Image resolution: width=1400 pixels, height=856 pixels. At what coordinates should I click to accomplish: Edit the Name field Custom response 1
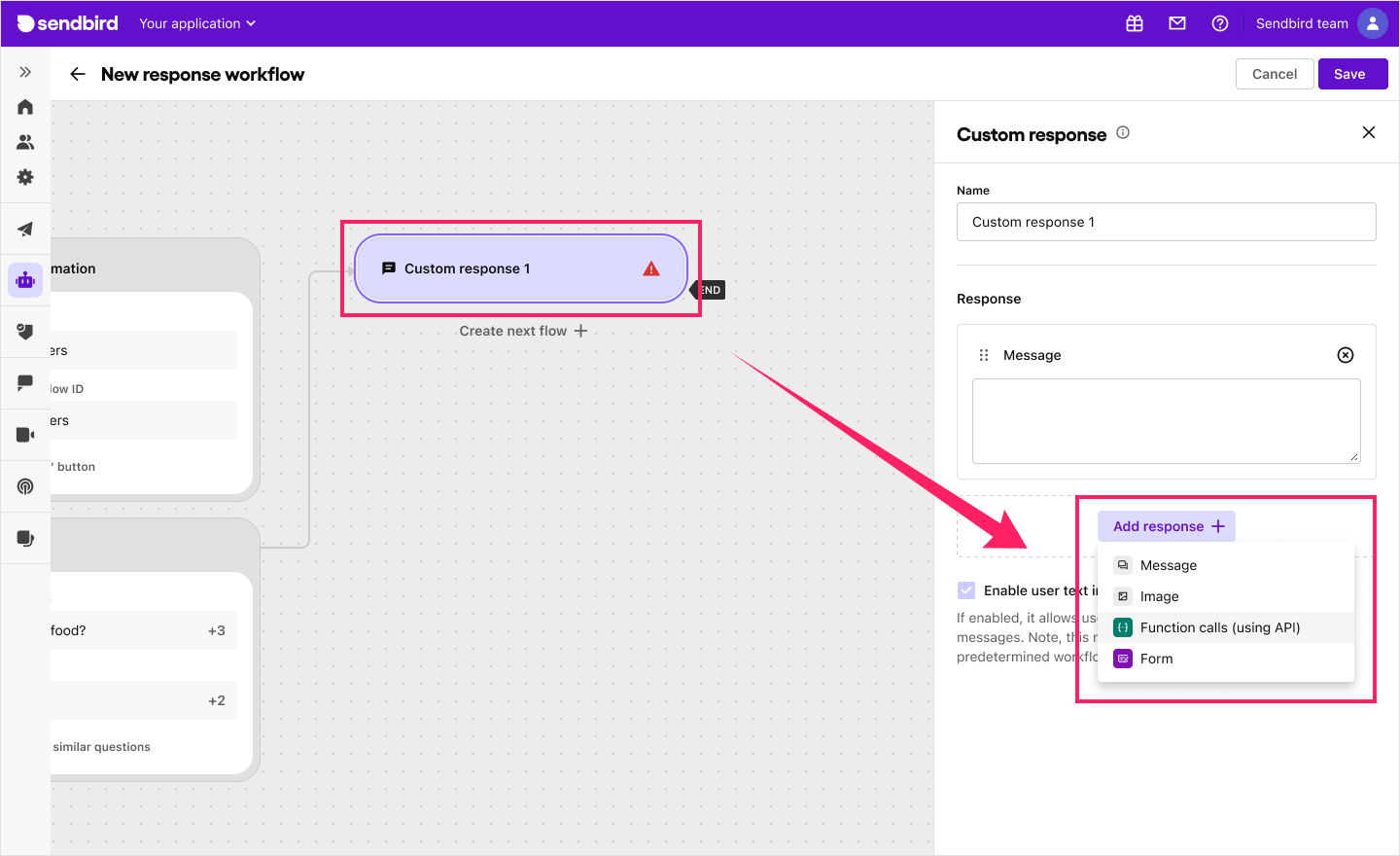[x=1167, y=222]
